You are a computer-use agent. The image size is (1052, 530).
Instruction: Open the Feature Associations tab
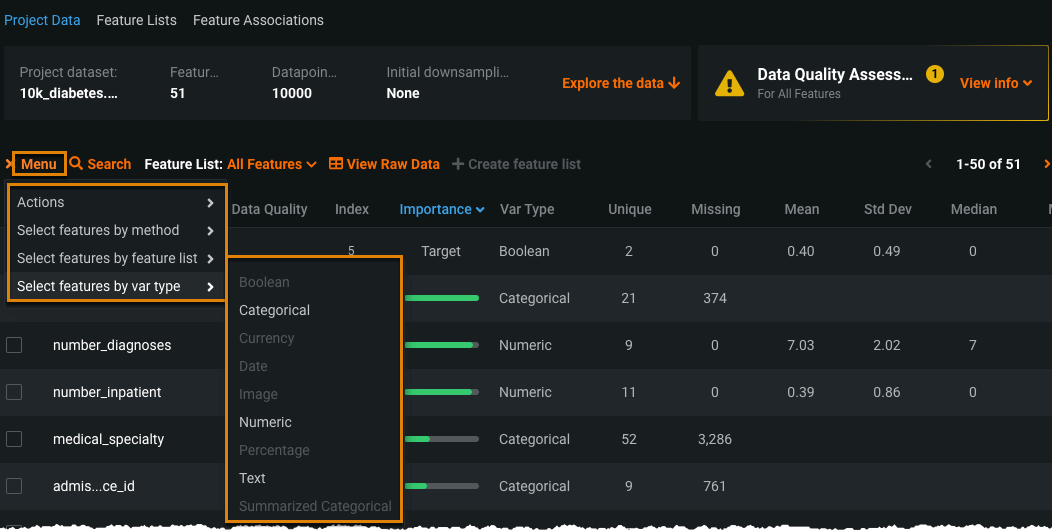point(258,20)
